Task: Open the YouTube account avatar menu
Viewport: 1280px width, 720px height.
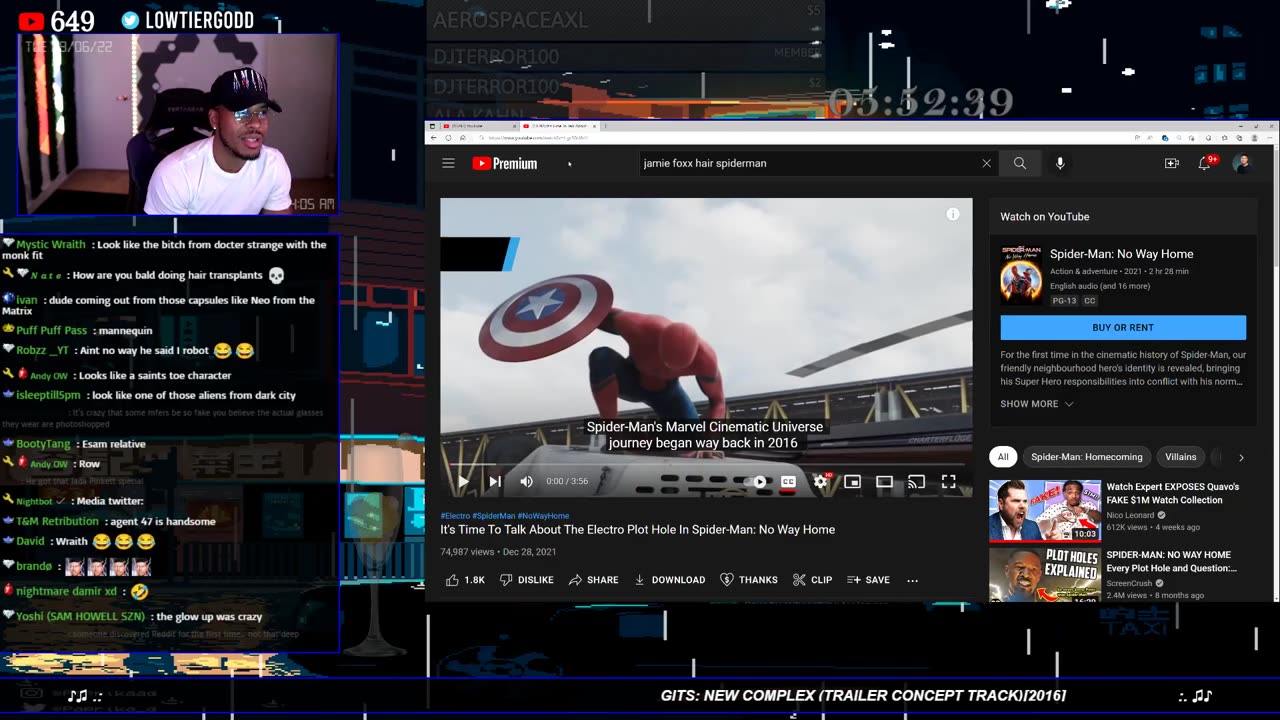Action: 1241,163
